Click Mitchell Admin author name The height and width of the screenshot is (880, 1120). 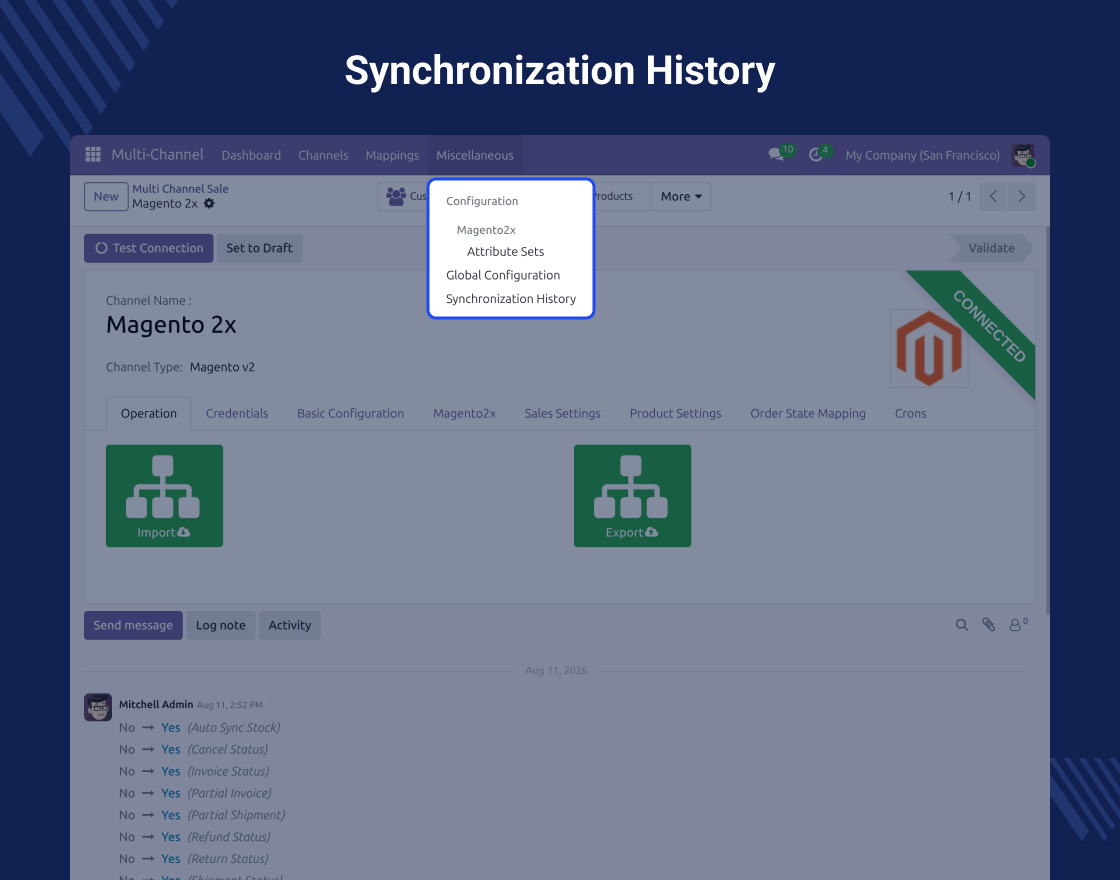156,704
